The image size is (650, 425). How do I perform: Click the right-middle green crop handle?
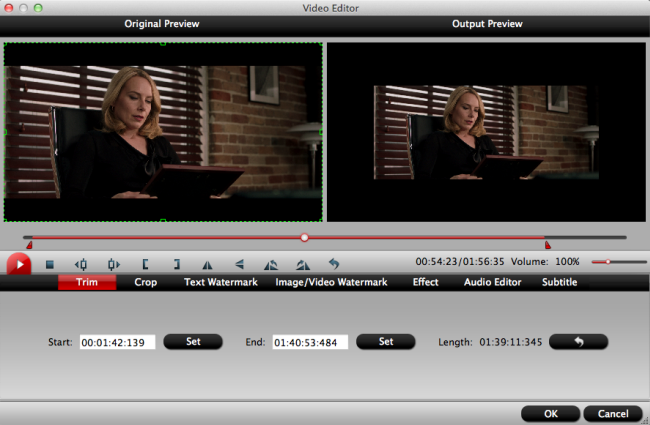321,132
